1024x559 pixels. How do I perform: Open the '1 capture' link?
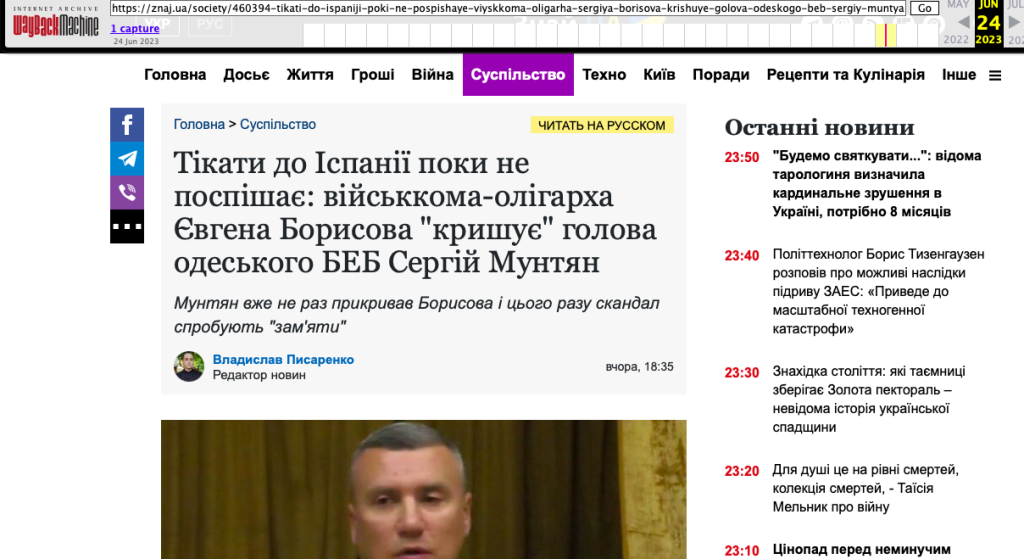pyautogui.click(x=135, y=28)
